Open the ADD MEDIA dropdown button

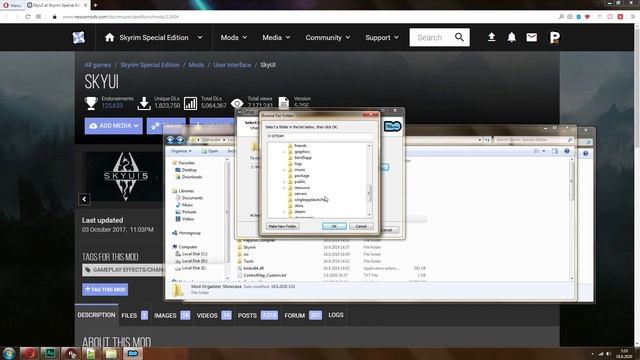[x=113, y=126]
